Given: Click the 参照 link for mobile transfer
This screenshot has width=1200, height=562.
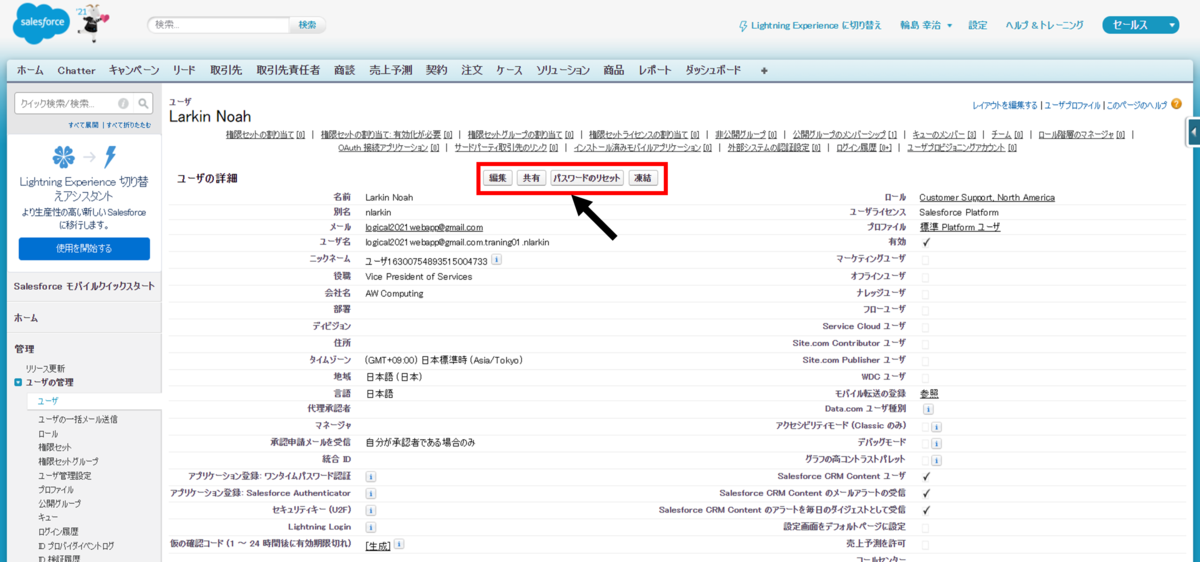Looking at the screenshot, I should click(x=928, y=393).
